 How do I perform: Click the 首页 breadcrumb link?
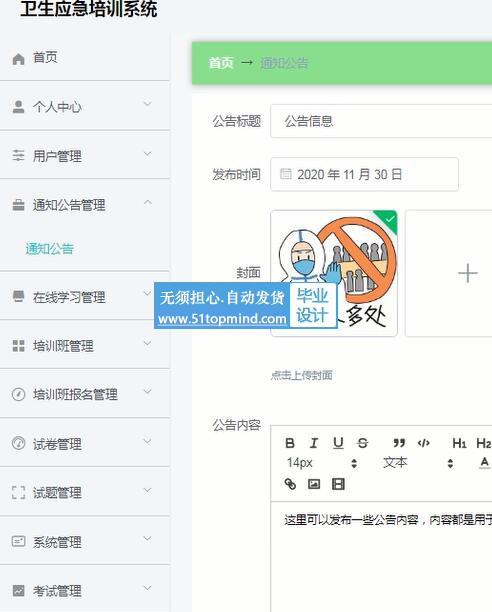(221, 63)
